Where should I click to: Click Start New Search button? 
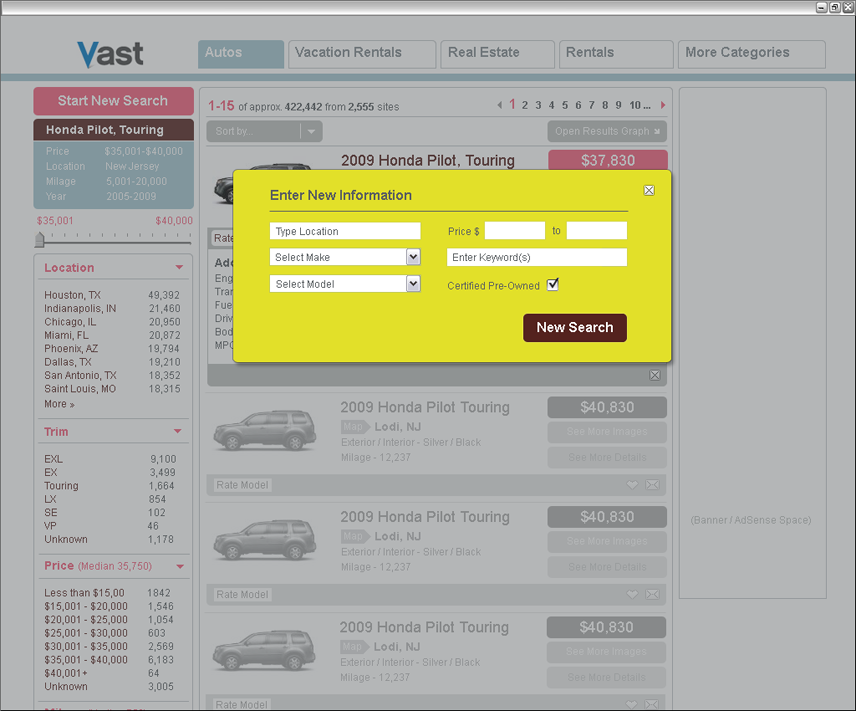114,101
